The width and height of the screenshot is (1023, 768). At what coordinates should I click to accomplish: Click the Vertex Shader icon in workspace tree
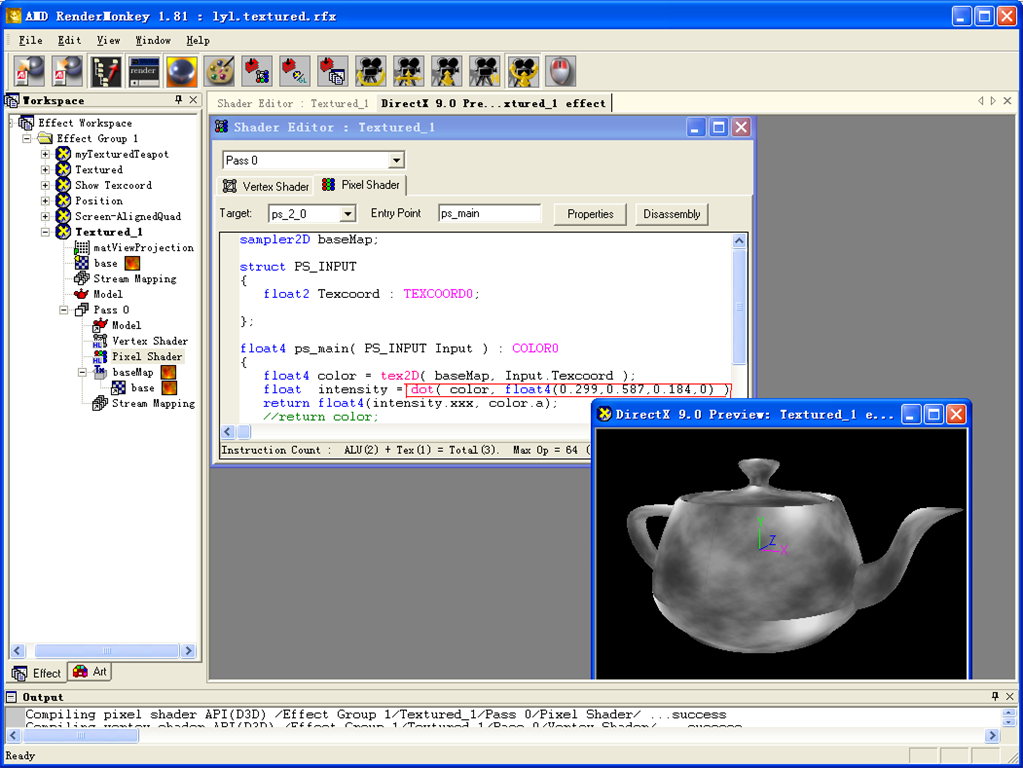100,341
